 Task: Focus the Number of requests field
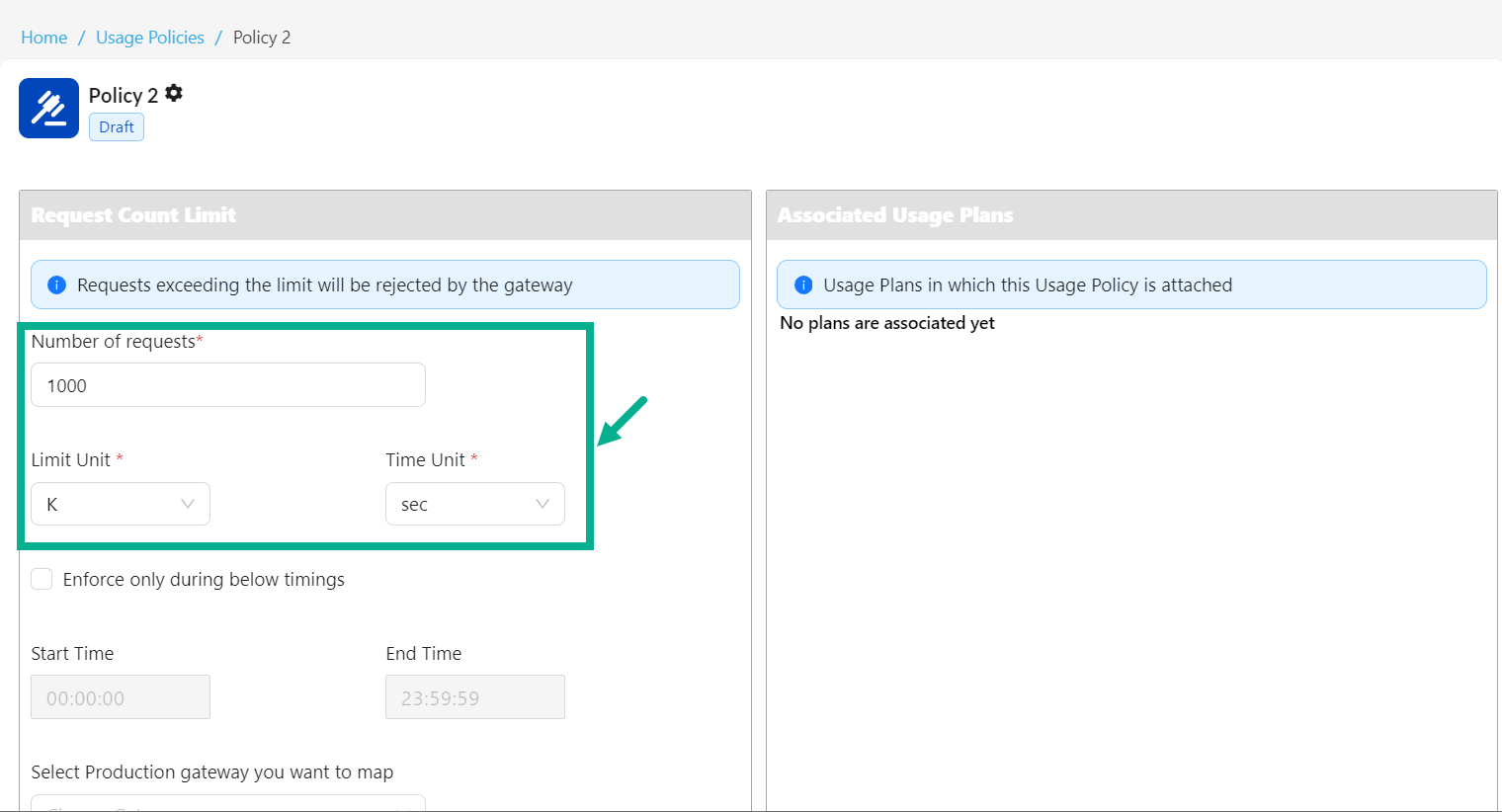[228, 385]
